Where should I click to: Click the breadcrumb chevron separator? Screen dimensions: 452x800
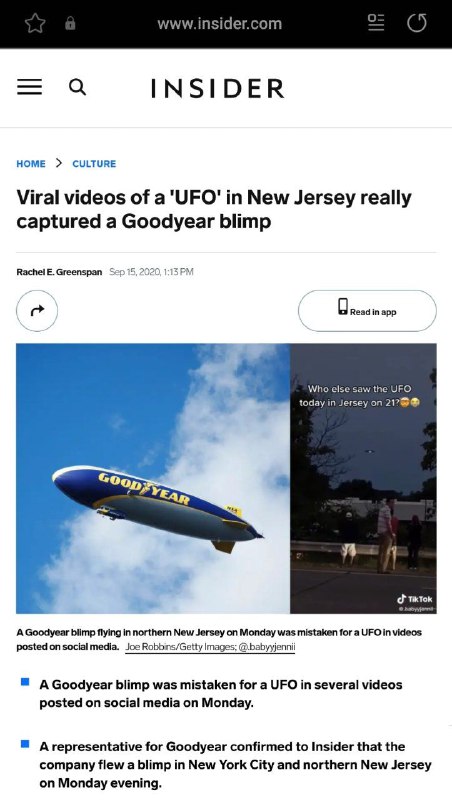59,163
